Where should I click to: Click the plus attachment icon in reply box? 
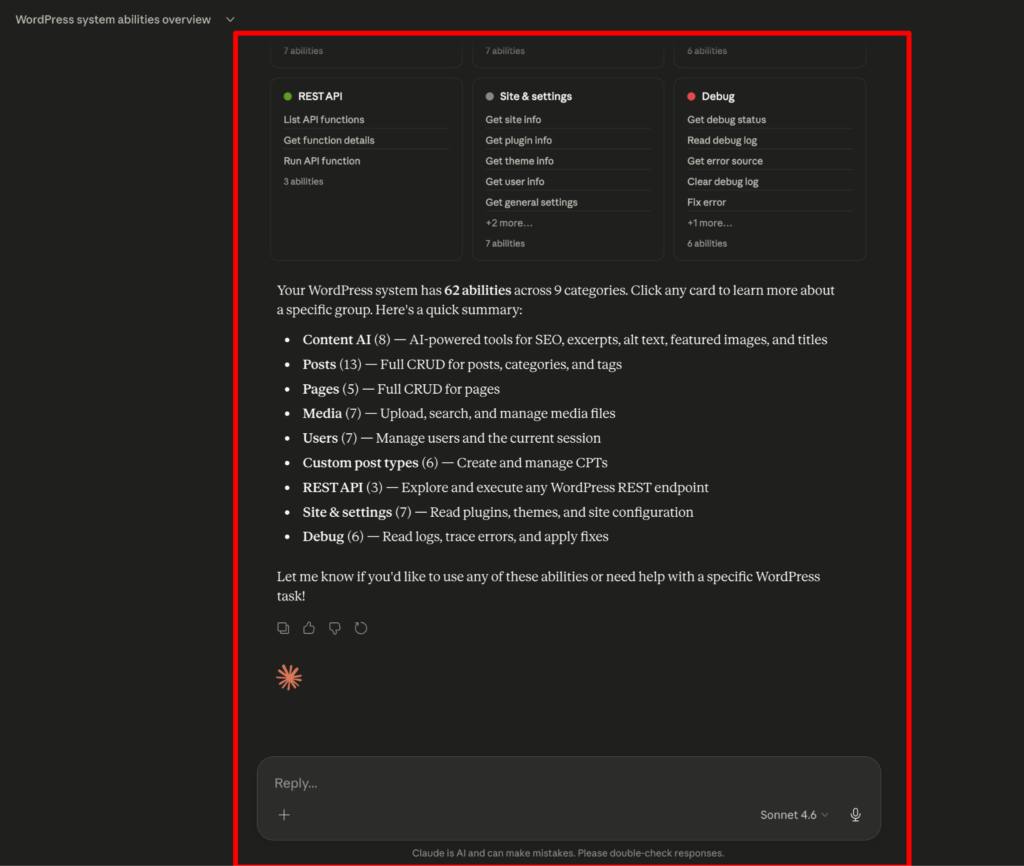tap(284, 814)
